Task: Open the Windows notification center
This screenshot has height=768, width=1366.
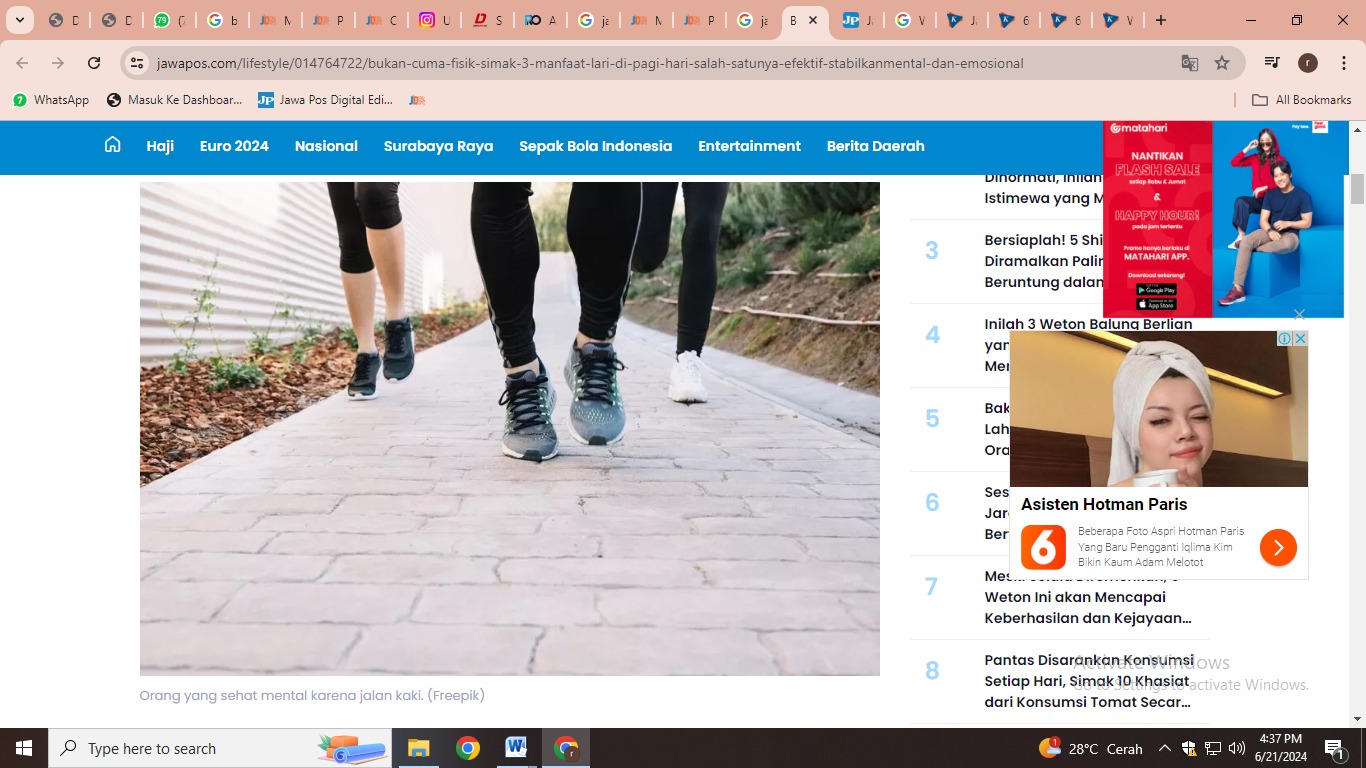Action: tap(1334, 748)
